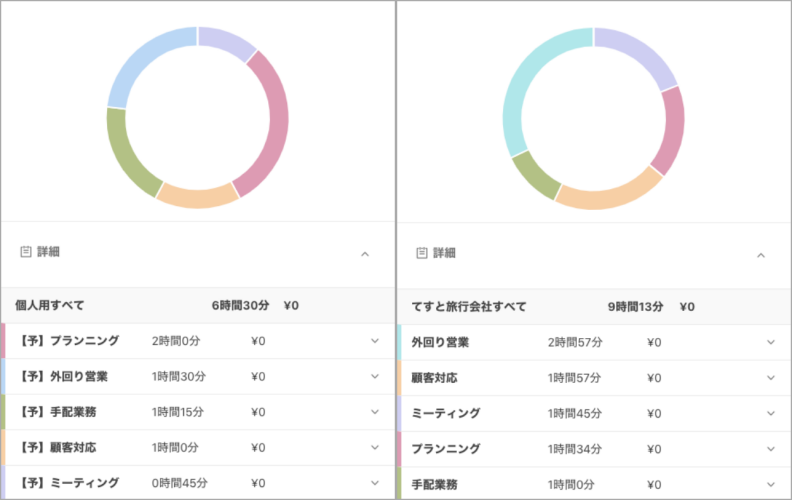
Task: Click the right 外回り営業 label
Action: [440, 342]
